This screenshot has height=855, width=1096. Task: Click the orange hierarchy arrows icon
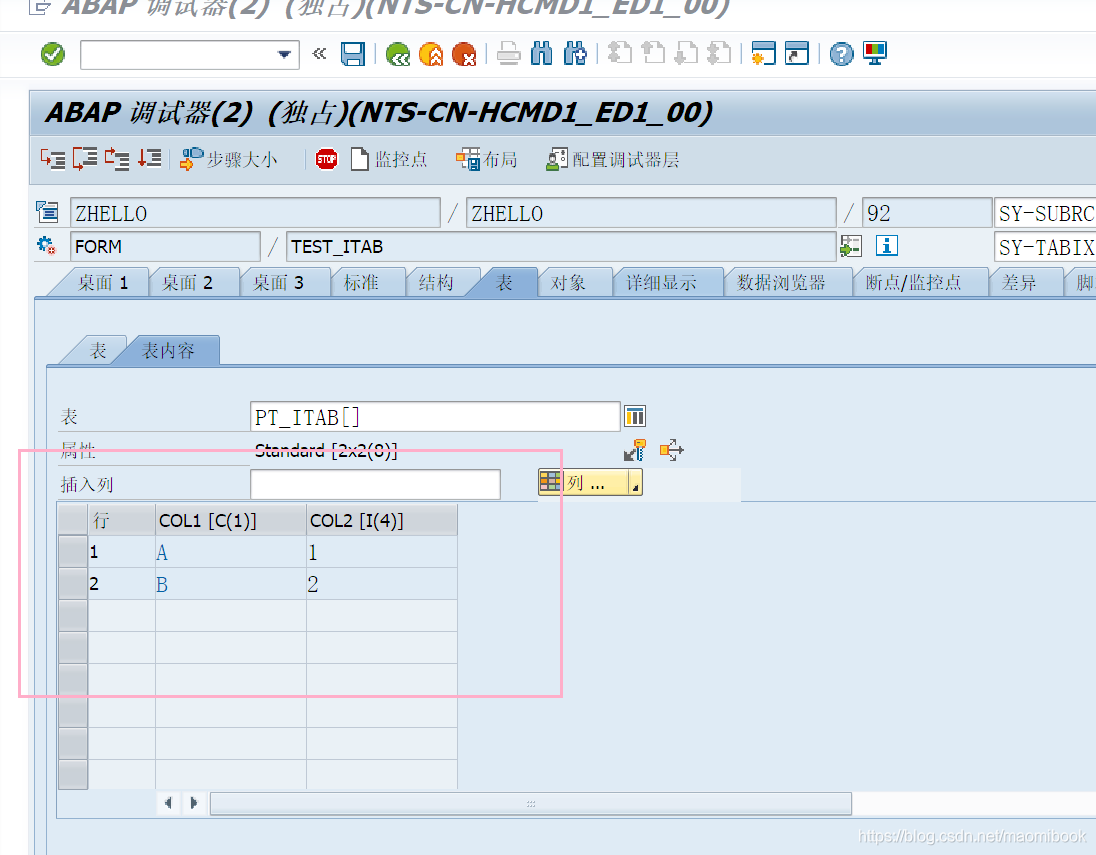pos(671,450)
